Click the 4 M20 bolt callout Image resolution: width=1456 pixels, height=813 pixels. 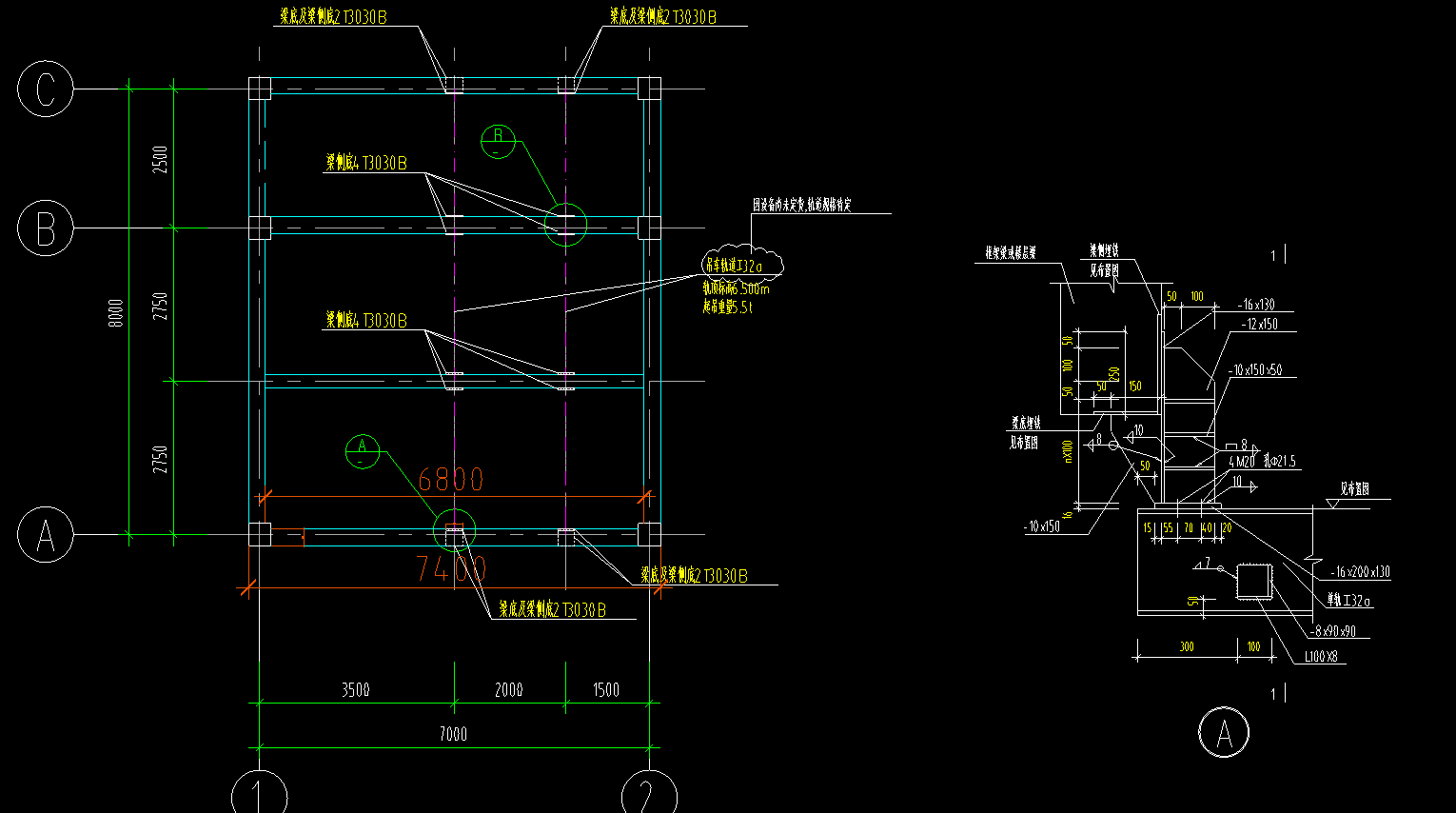coord(1242,462)
